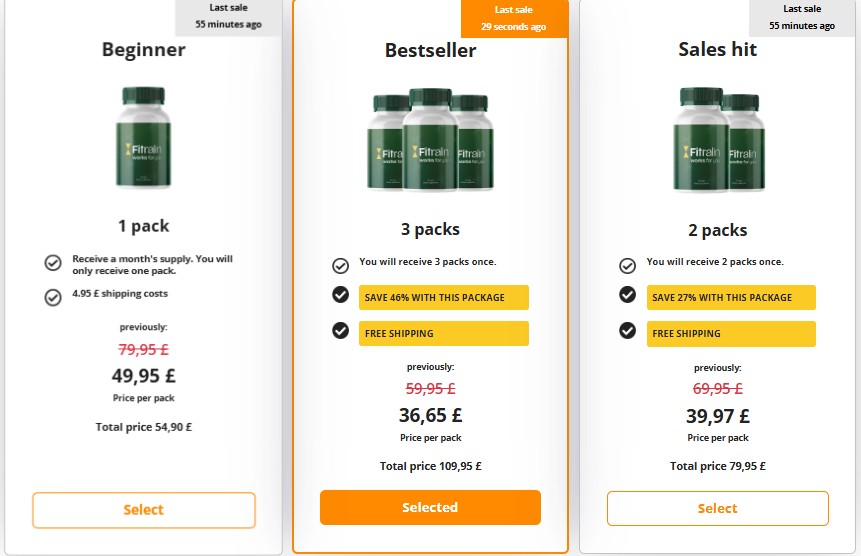Click checkmark icon beside month's supply text

pyautogui.click(x=53, y=263)
